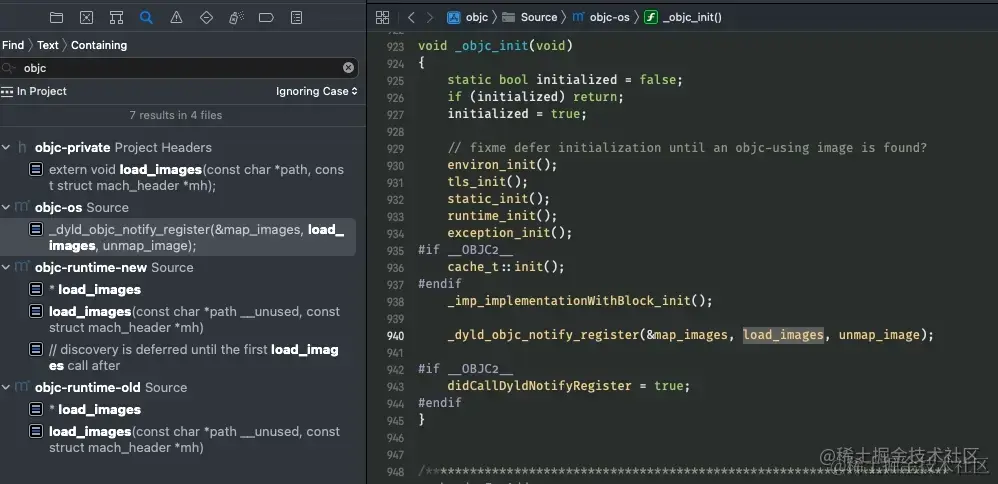
Task: Click Source folder in jump bar
Action: point(530,18)
